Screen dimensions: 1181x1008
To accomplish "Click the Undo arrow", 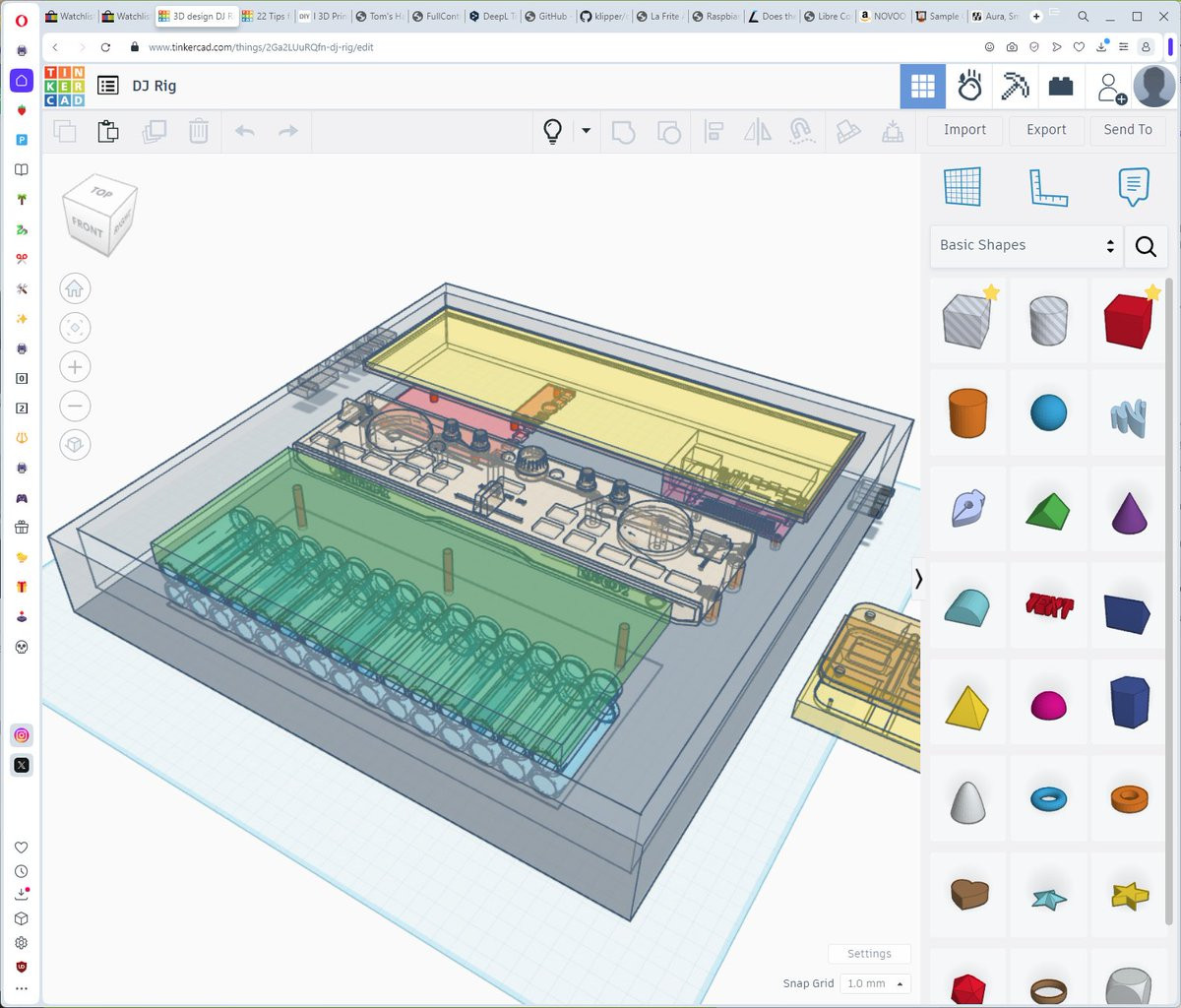I will 245,131.
